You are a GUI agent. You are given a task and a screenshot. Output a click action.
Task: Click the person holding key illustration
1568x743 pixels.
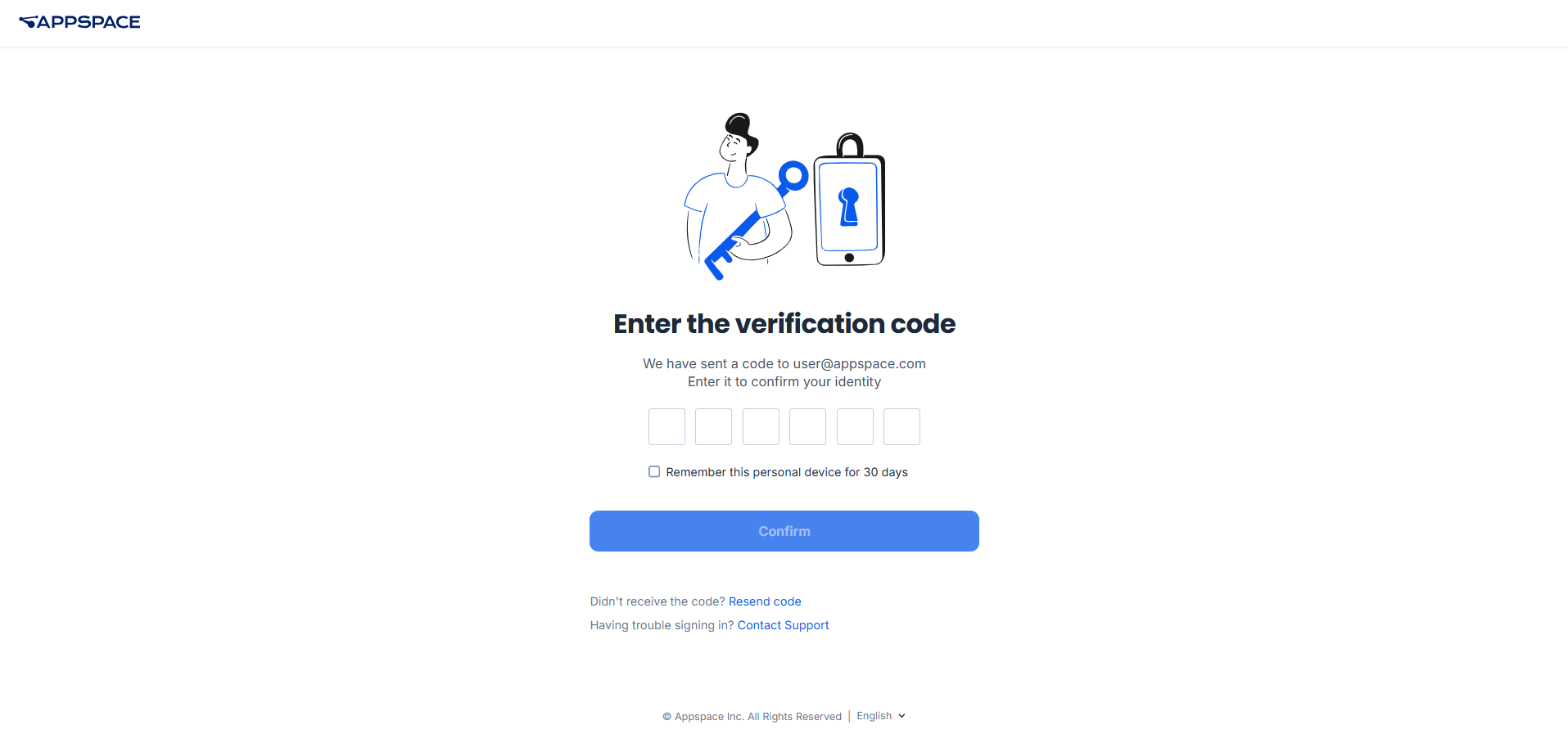pos(737,193)
